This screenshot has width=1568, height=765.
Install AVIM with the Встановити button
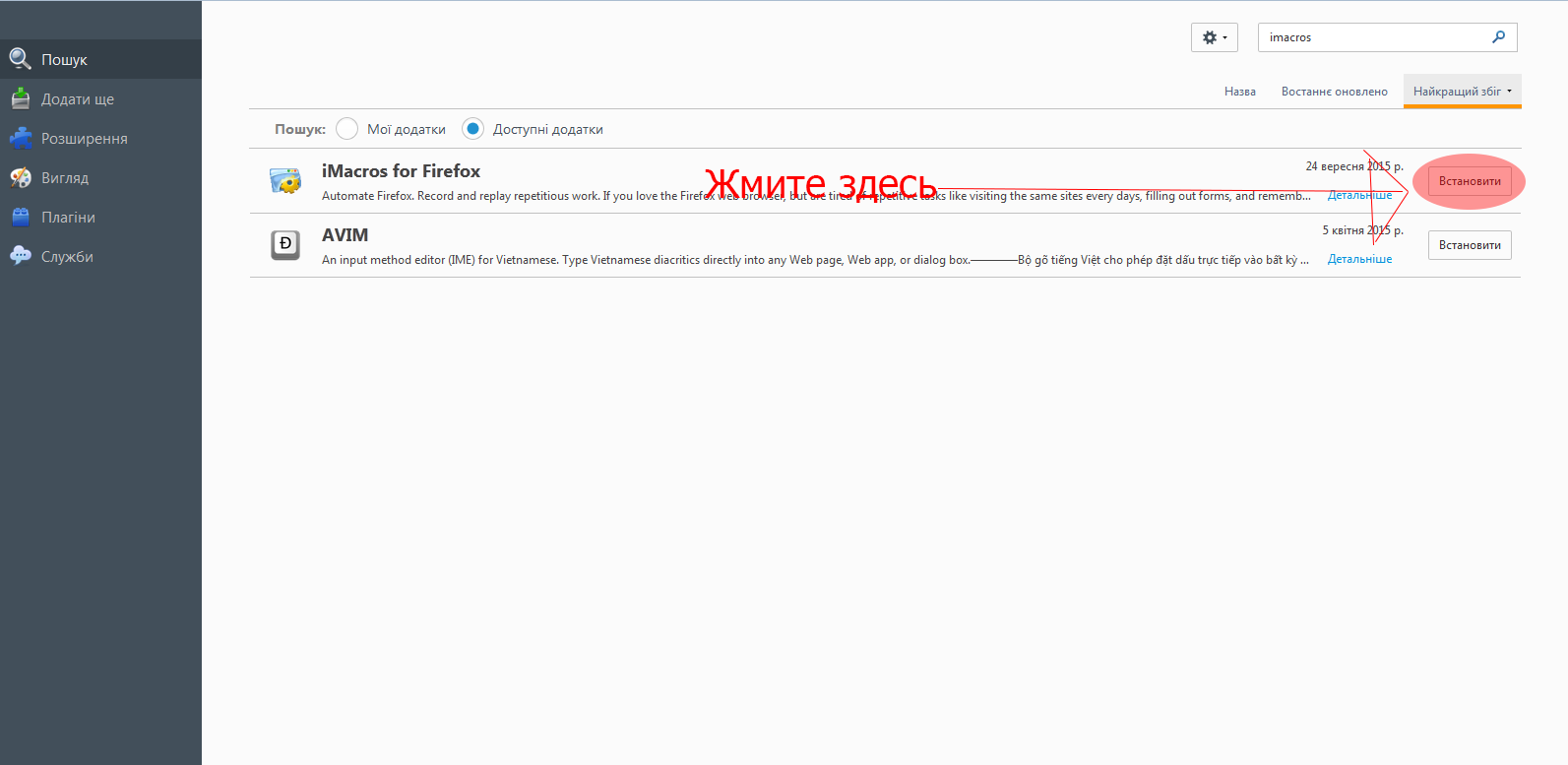pyautogui.click(x=1470, y=245)
